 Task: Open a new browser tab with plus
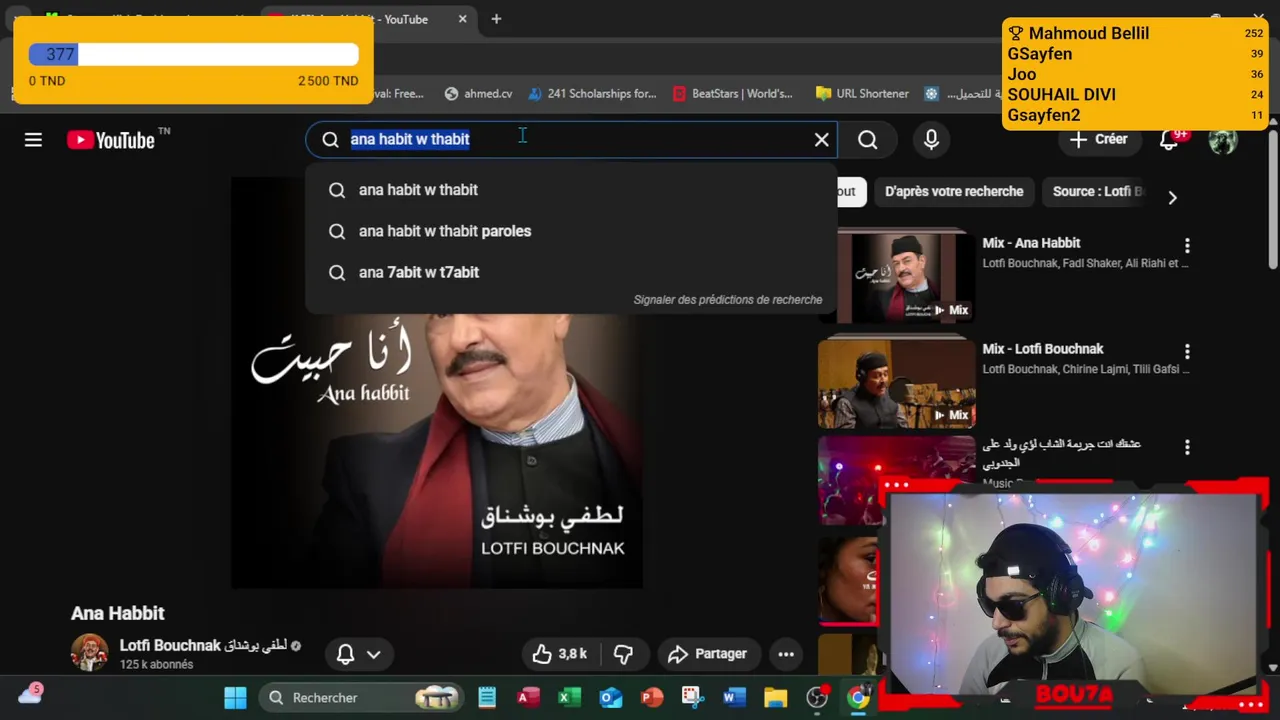496,19
